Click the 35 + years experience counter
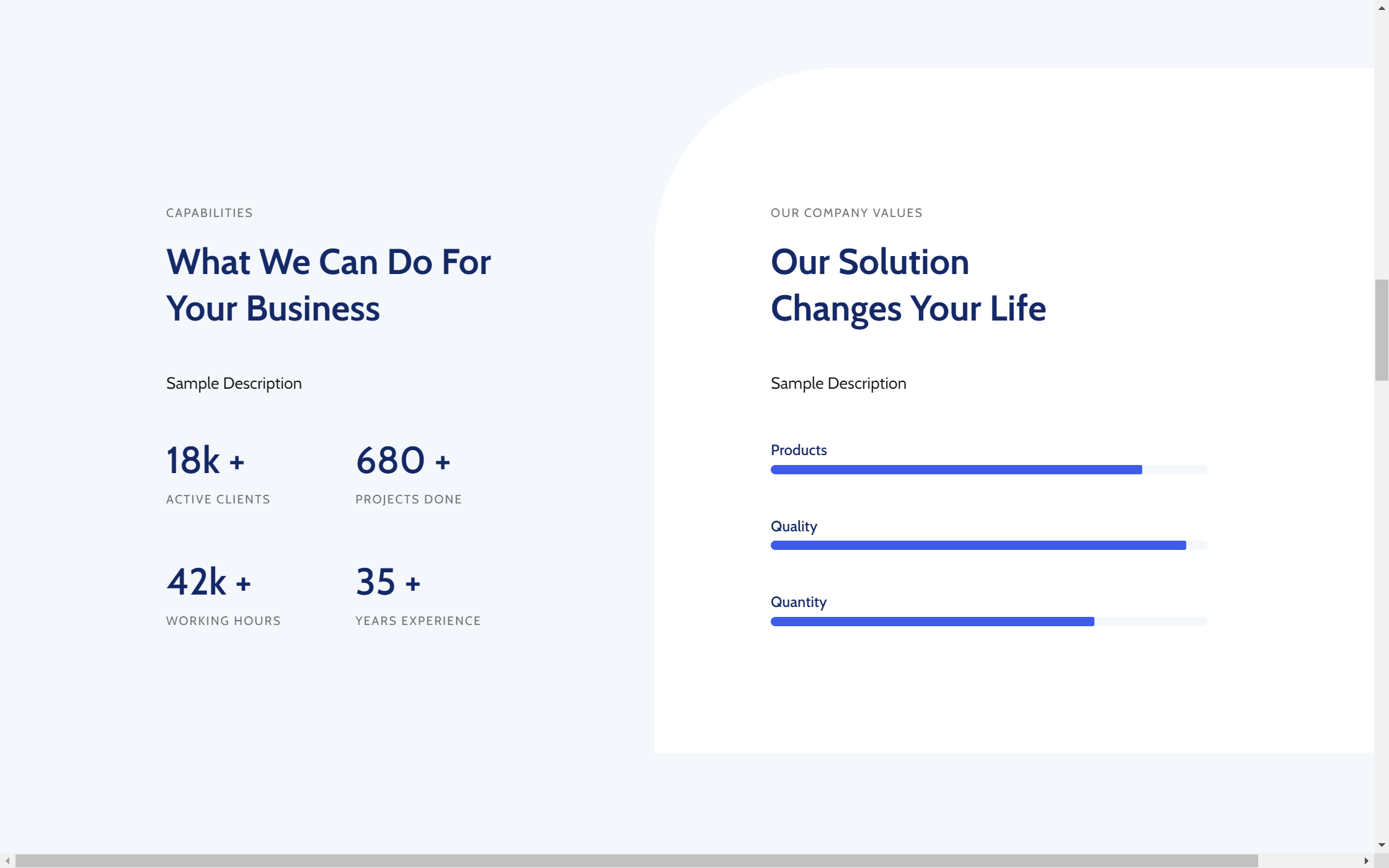 (388, 582)
